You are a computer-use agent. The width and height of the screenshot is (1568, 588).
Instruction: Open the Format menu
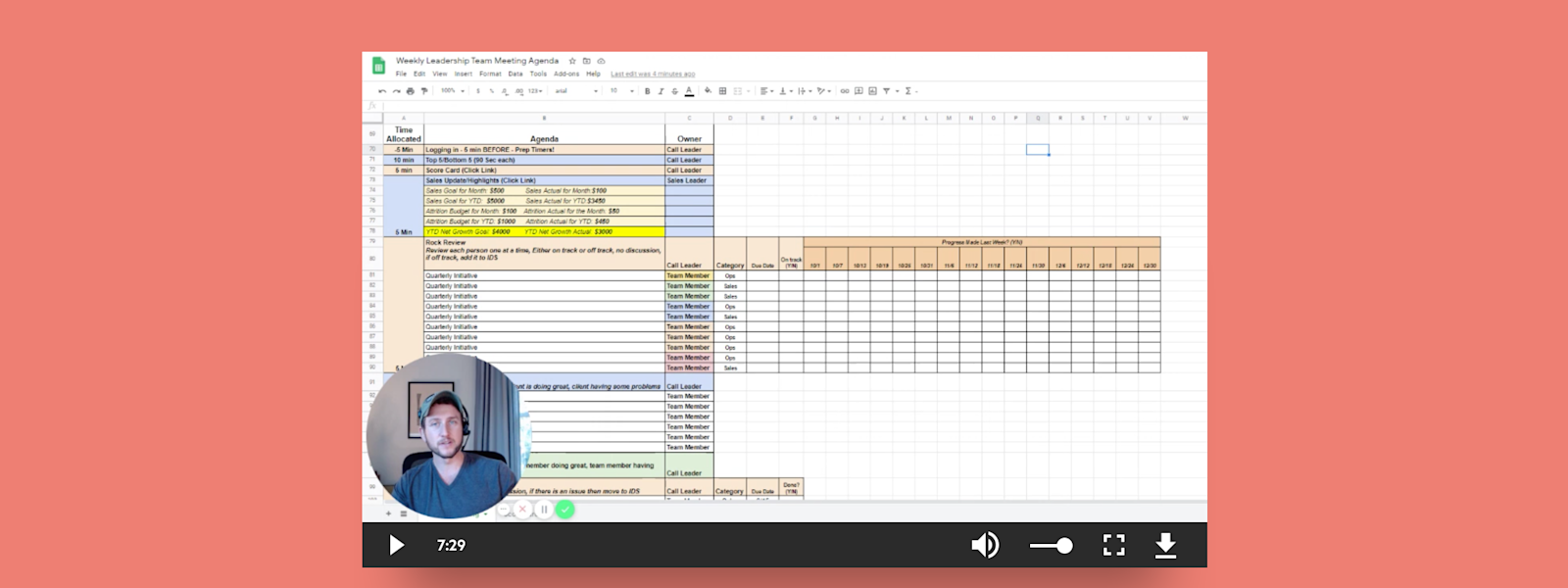[x=490, y=73]
